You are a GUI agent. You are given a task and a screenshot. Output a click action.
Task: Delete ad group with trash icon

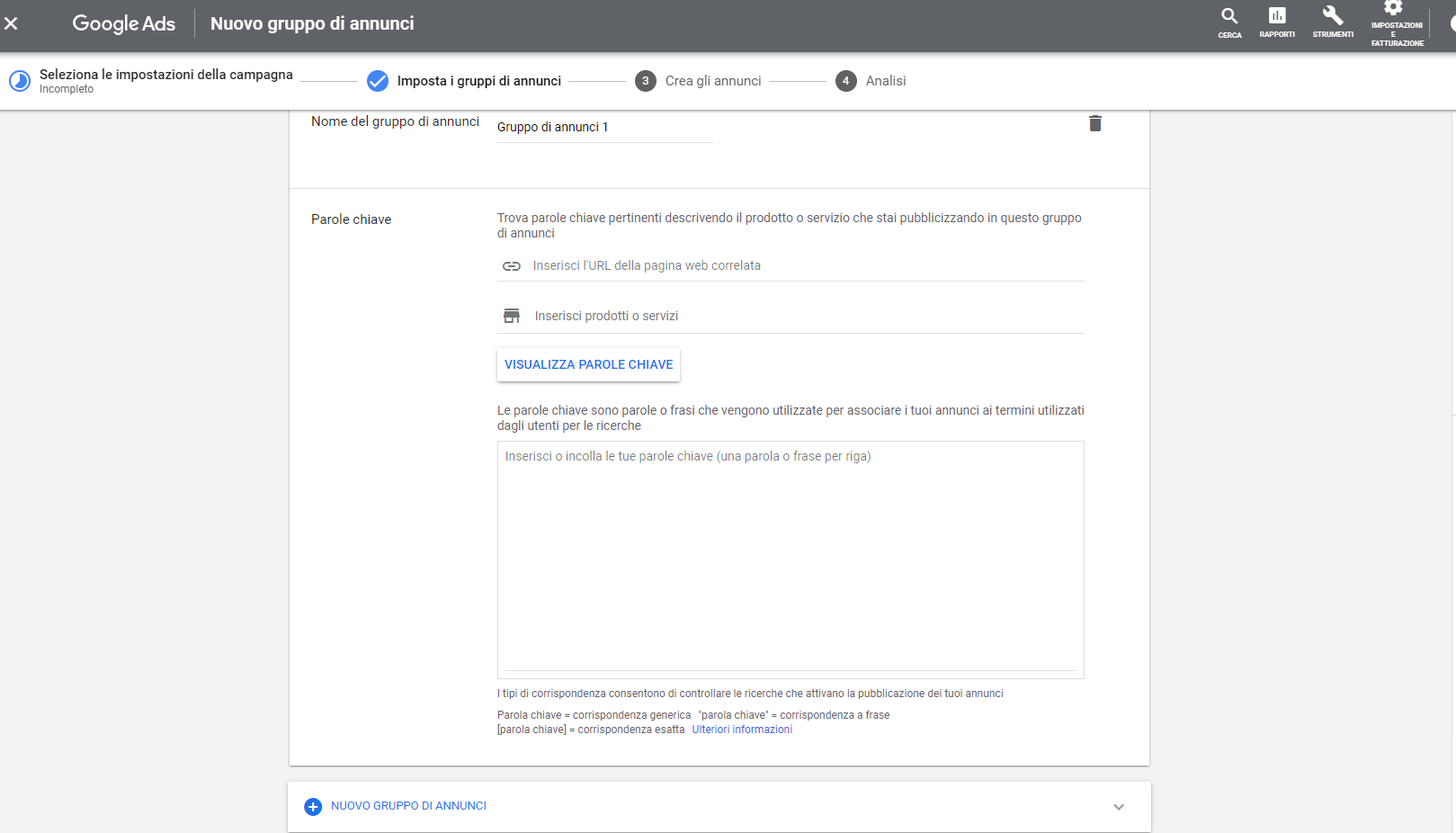1094,124
